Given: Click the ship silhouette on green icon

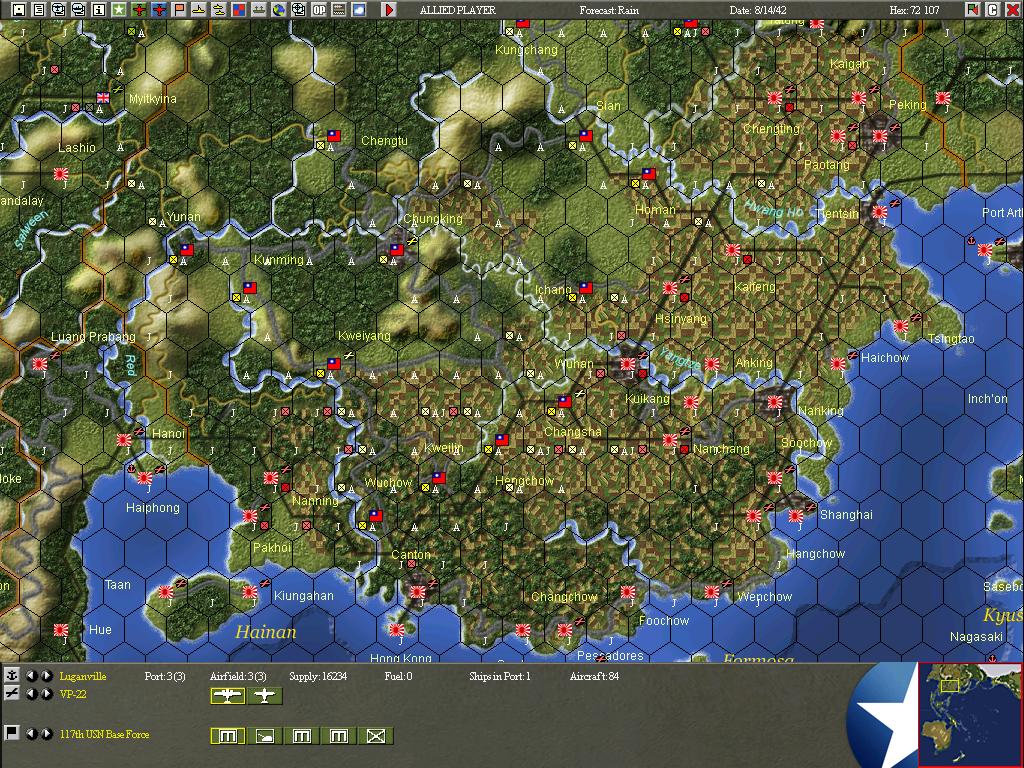Looking at the screenshot, I should [x=259, y=10].
